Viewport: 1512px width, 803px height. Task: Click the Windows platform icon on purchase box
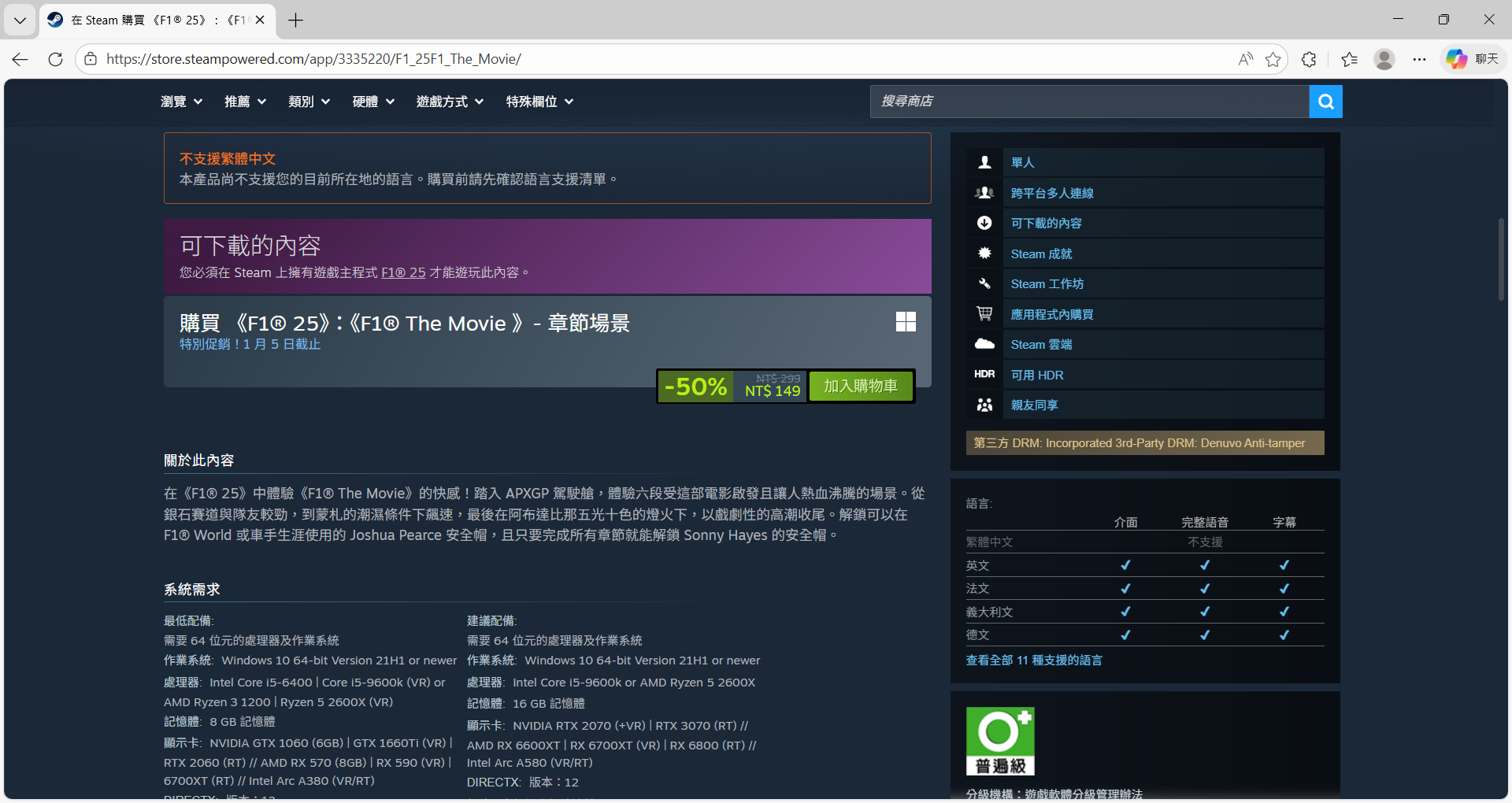(906, 322)
